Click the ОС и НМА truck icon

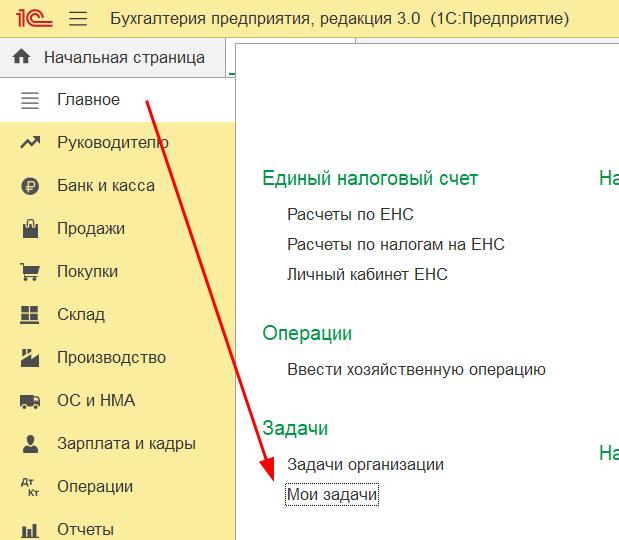tap(30, 401)
